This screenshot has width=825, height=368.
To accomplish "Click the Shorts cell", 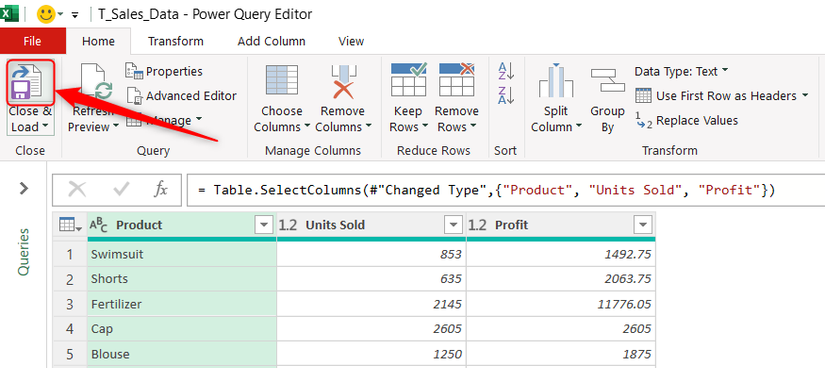I will [182, 279].
